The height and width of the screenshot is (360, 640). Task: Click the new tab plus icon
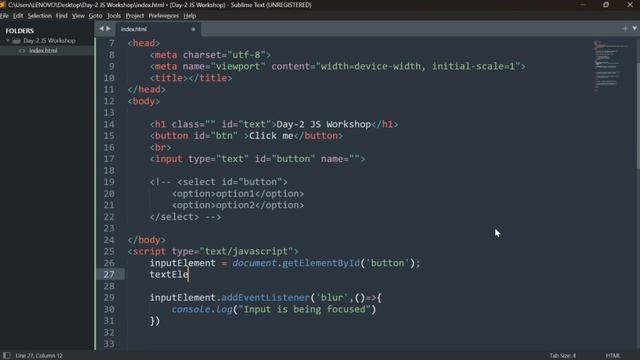(x=625, y=29)
